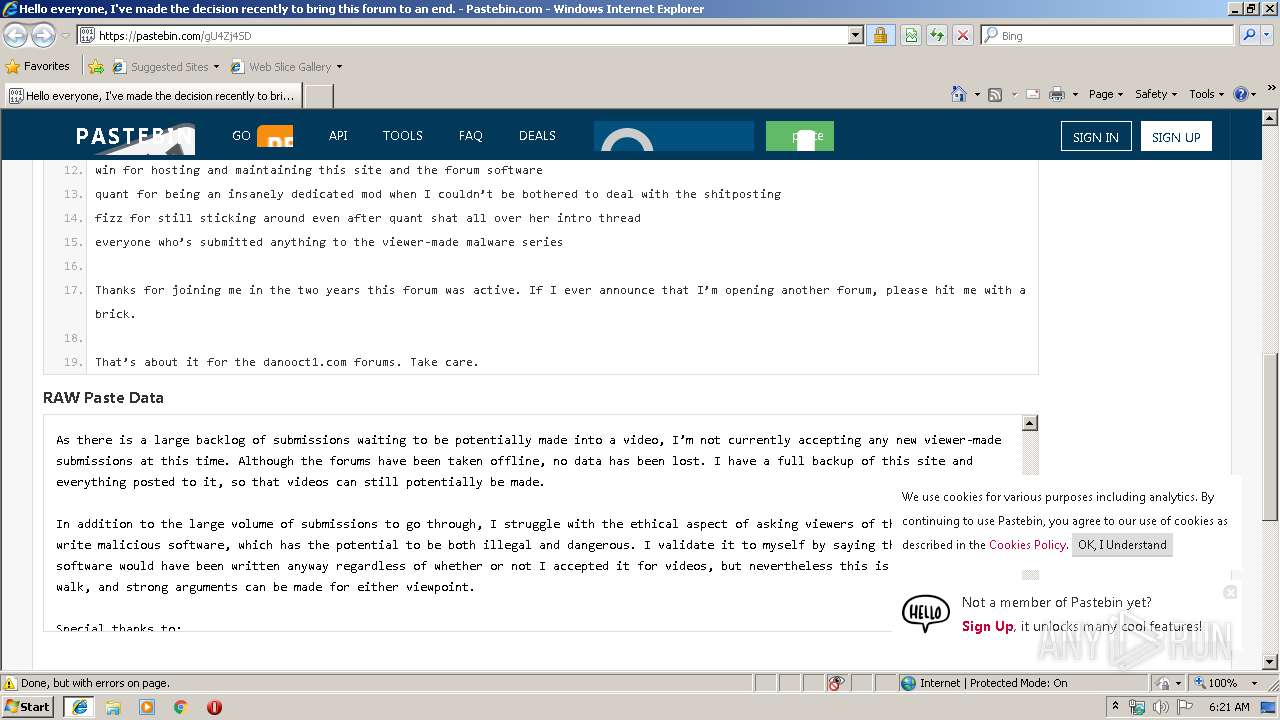Screen dimensions: 1280x720
Task: Click OK, I Understand cookie button
Action: [x=1122, y=545]
